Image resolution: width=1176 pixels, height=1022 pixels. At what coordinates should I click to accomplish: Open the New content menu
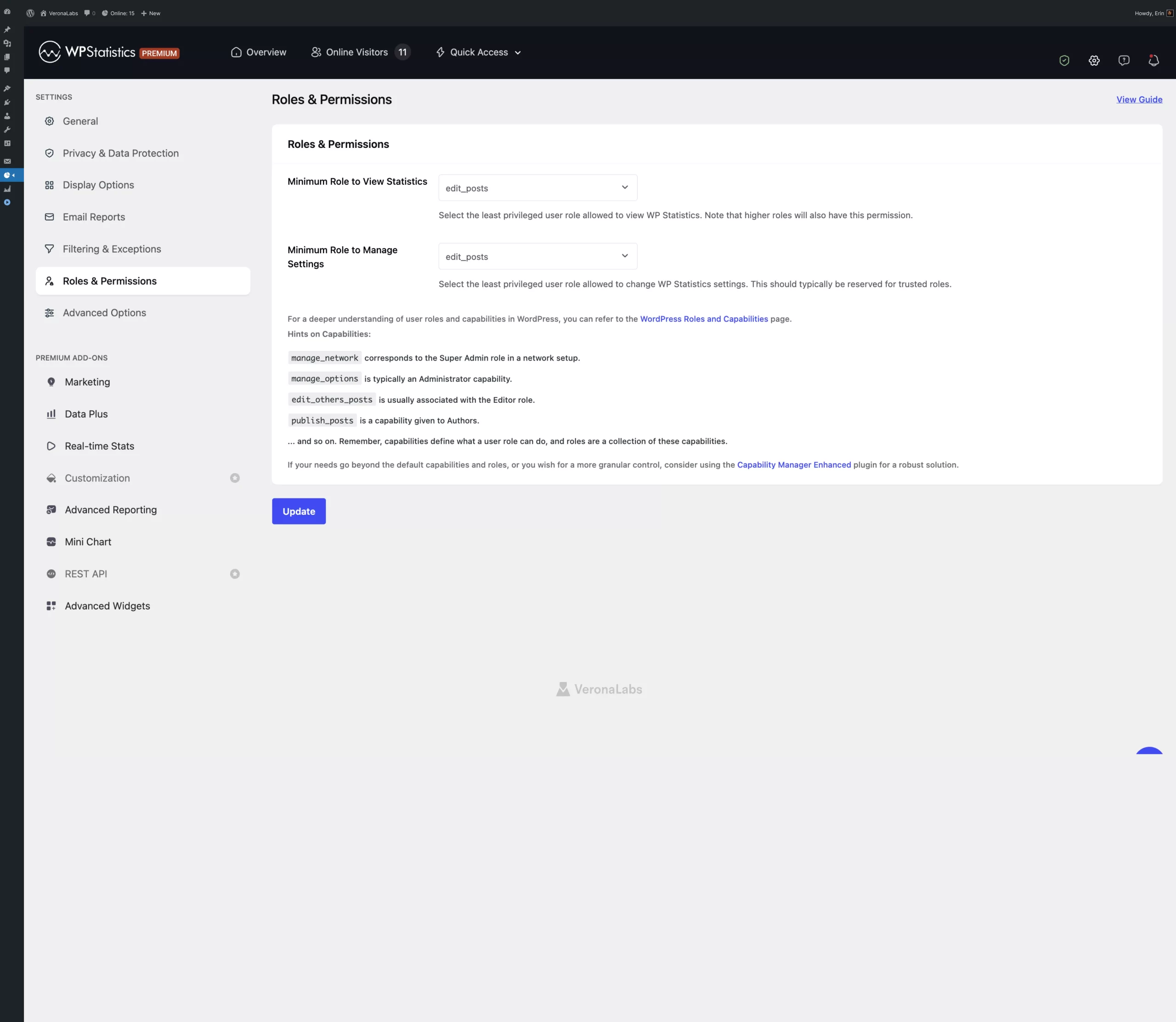click(151, 13)
